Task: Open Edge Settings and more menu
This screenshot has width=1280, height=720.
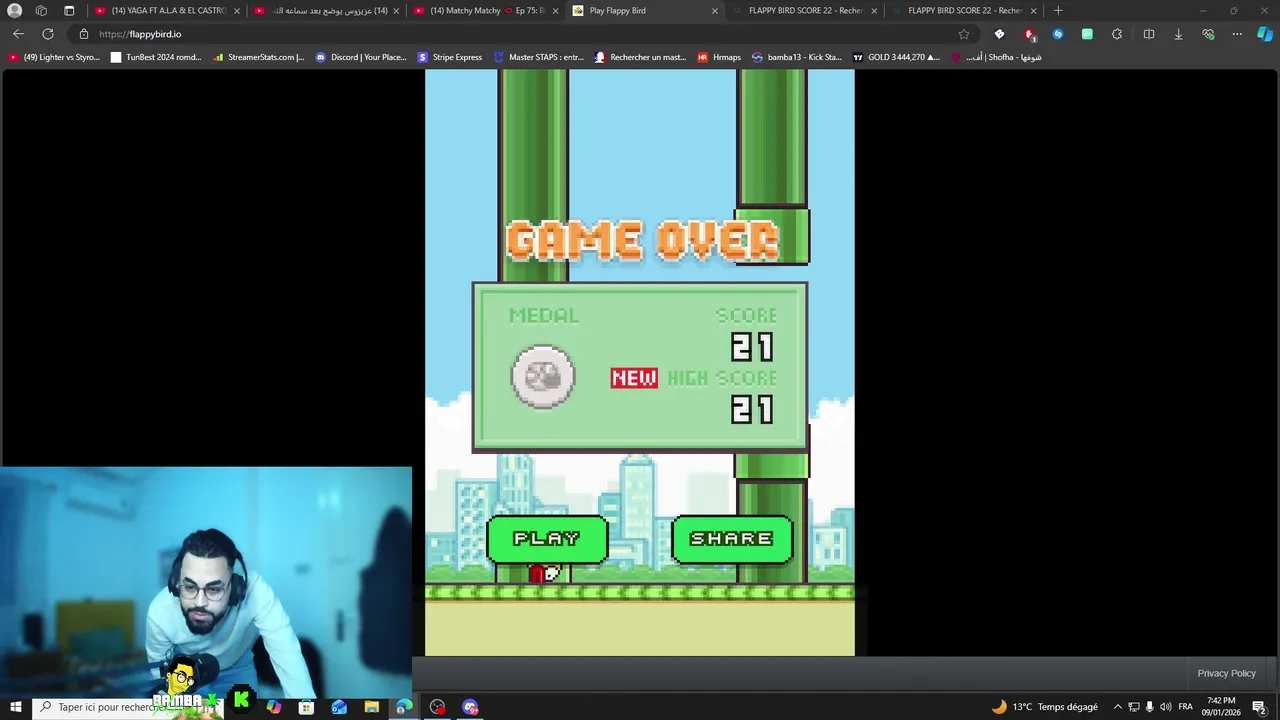Action: click(1237, 34)
